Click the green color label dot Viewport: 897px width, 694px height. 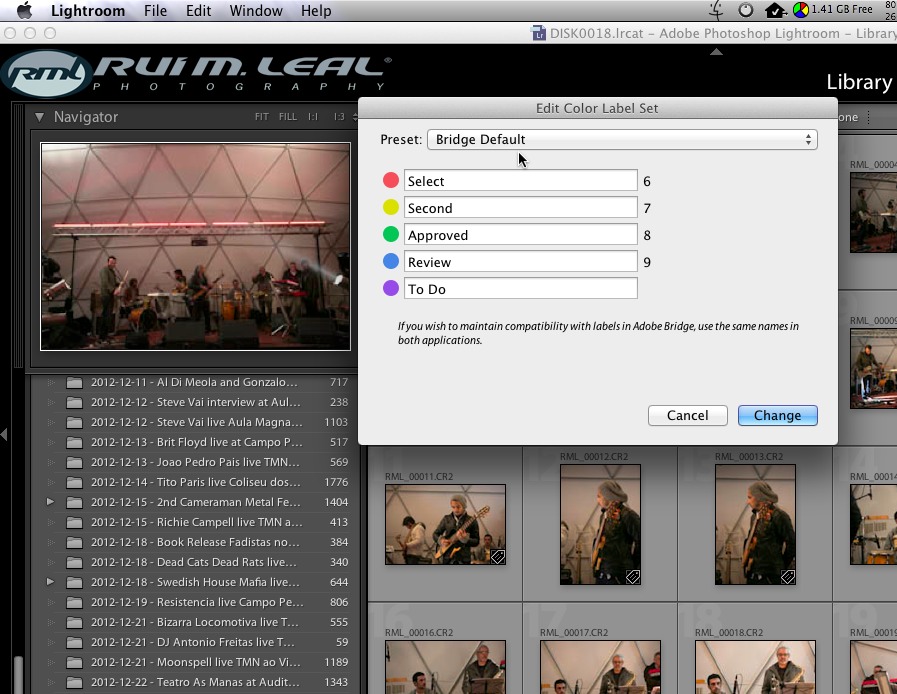tap(391, 234)
